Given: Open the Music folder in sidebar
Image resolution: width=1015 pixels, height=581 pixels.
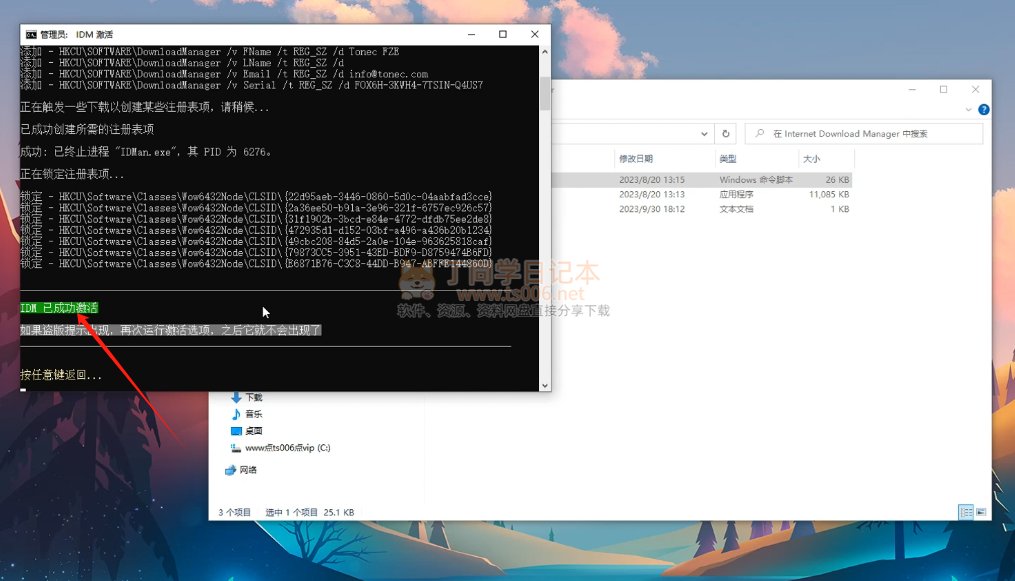Looking at the screenshot, I should pos(253,414).
